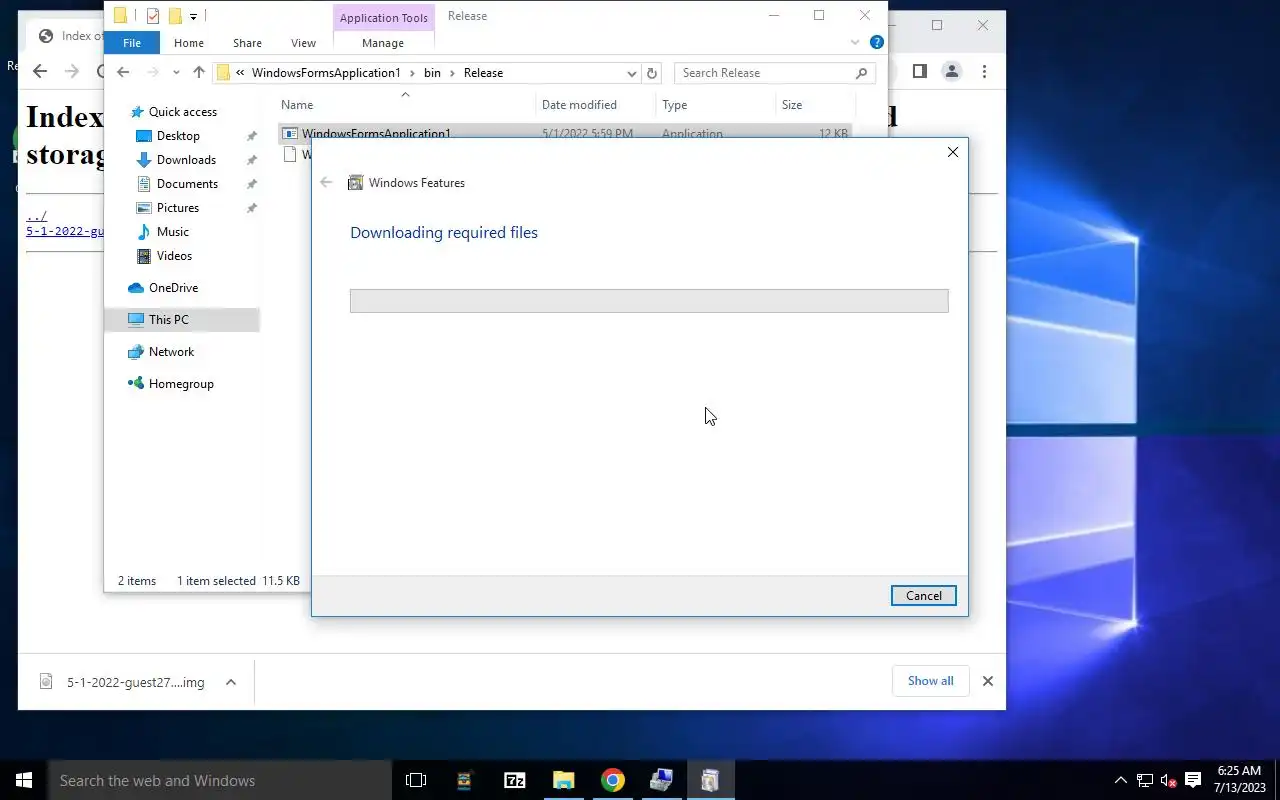This screenshot has height=800, width=1280.
Task: Open File Explorer help icon
Action: (877, 42)
